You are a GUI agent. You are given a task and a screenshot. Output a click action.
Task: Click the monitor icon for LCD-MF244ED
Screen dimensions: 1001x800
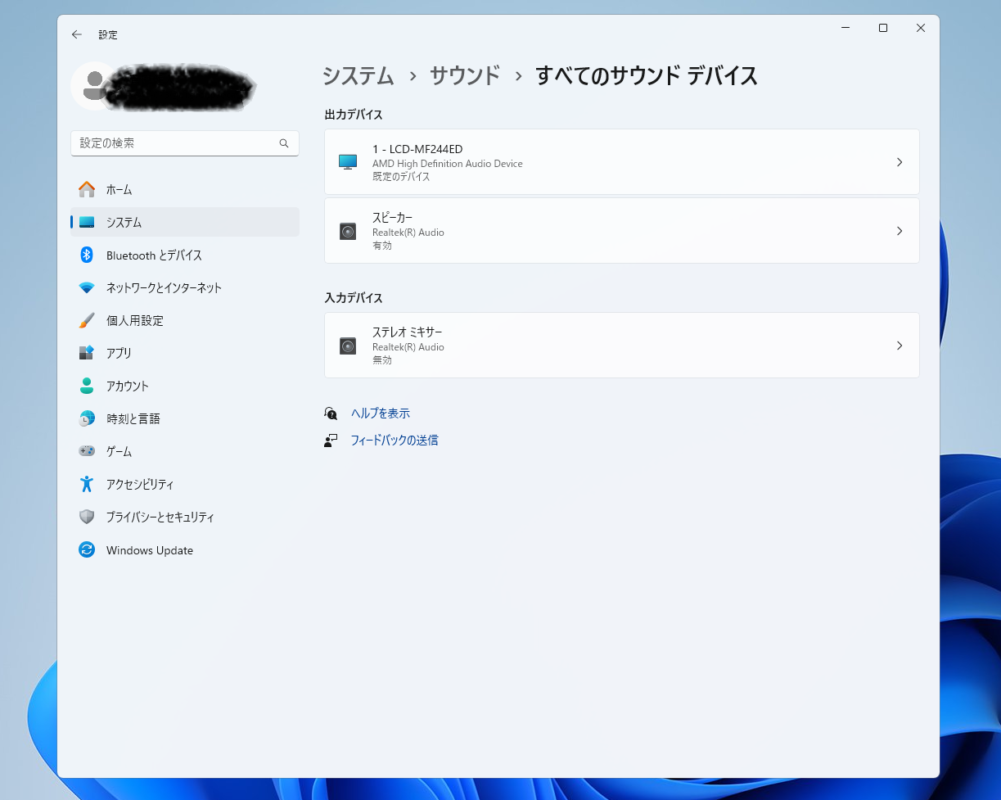(x=348, y=162)
